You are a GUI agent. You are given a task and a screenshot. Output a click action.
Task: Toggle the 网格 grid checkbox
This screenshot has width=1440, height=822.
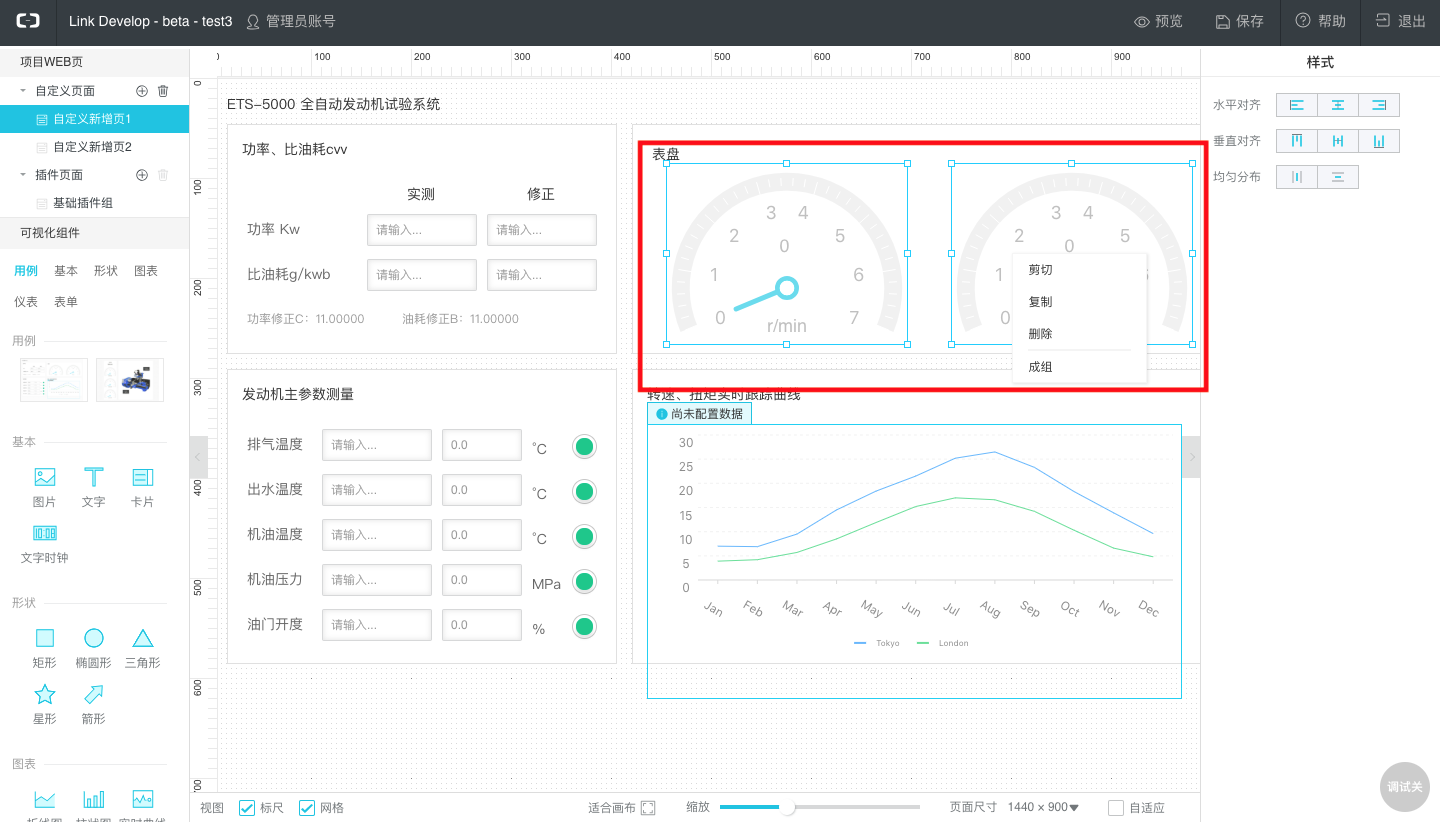307,808
